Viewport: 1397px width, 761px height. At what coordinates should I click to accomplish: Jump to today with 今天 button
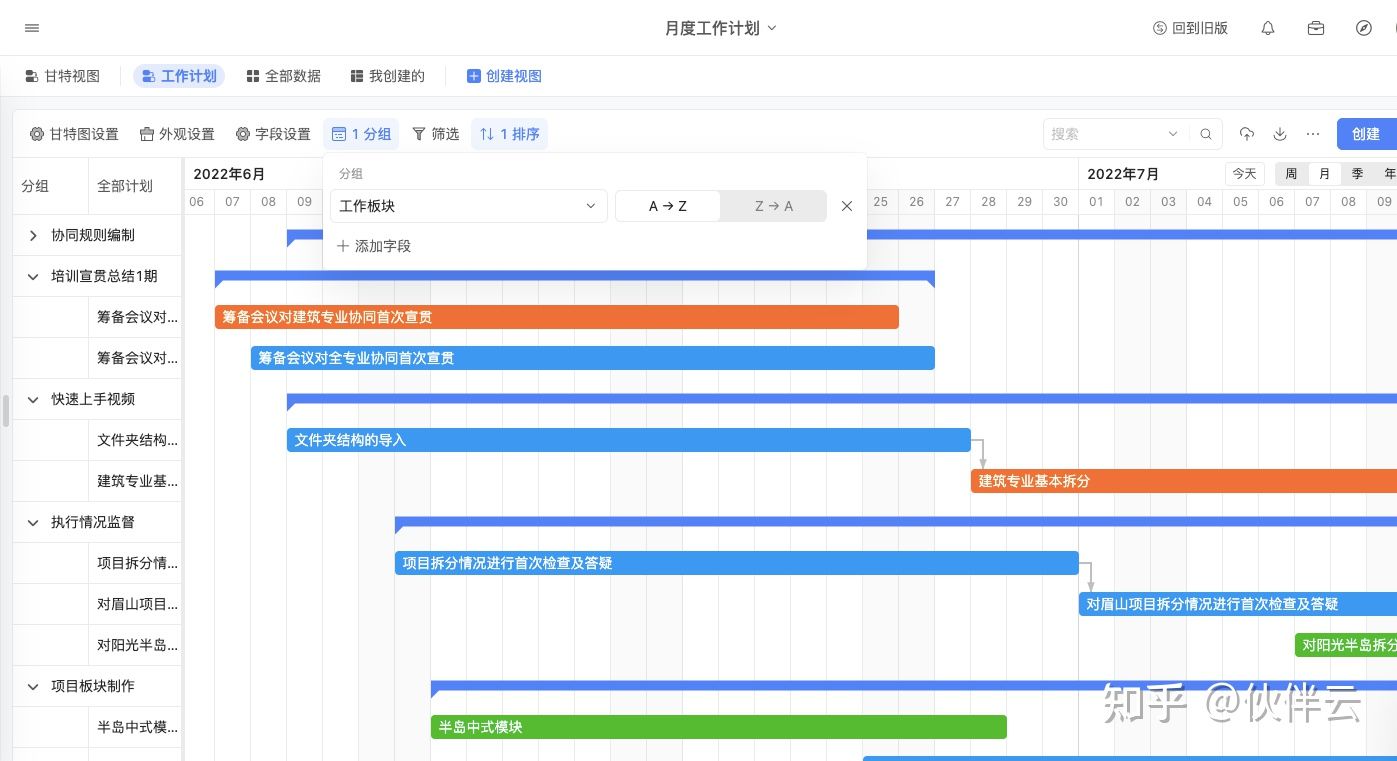[1245, 174]
